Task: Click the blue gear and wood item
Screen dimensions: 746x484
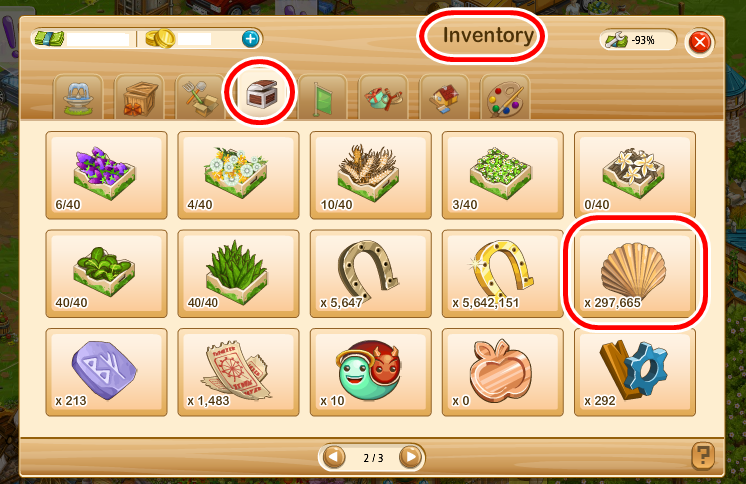Action: (x=635, y=372)
